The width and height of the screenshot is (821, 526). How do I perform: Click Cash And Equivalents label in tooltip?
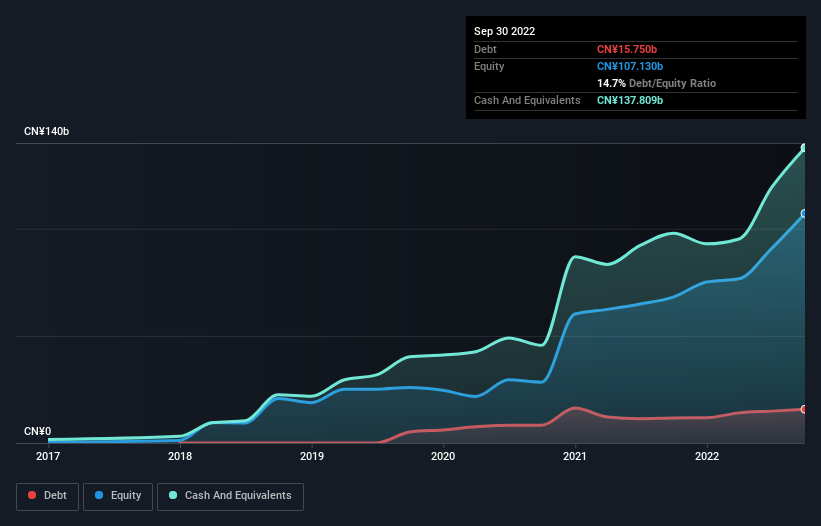(527, 100)
